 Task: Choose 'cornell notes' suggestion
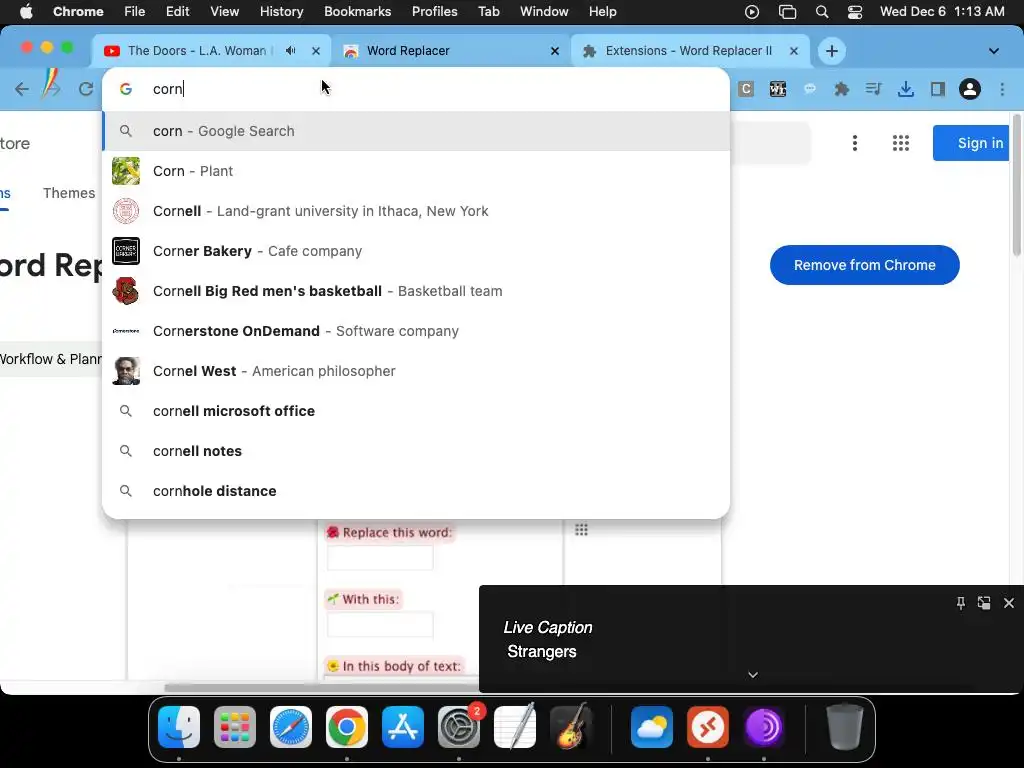(x=416, y=451)
